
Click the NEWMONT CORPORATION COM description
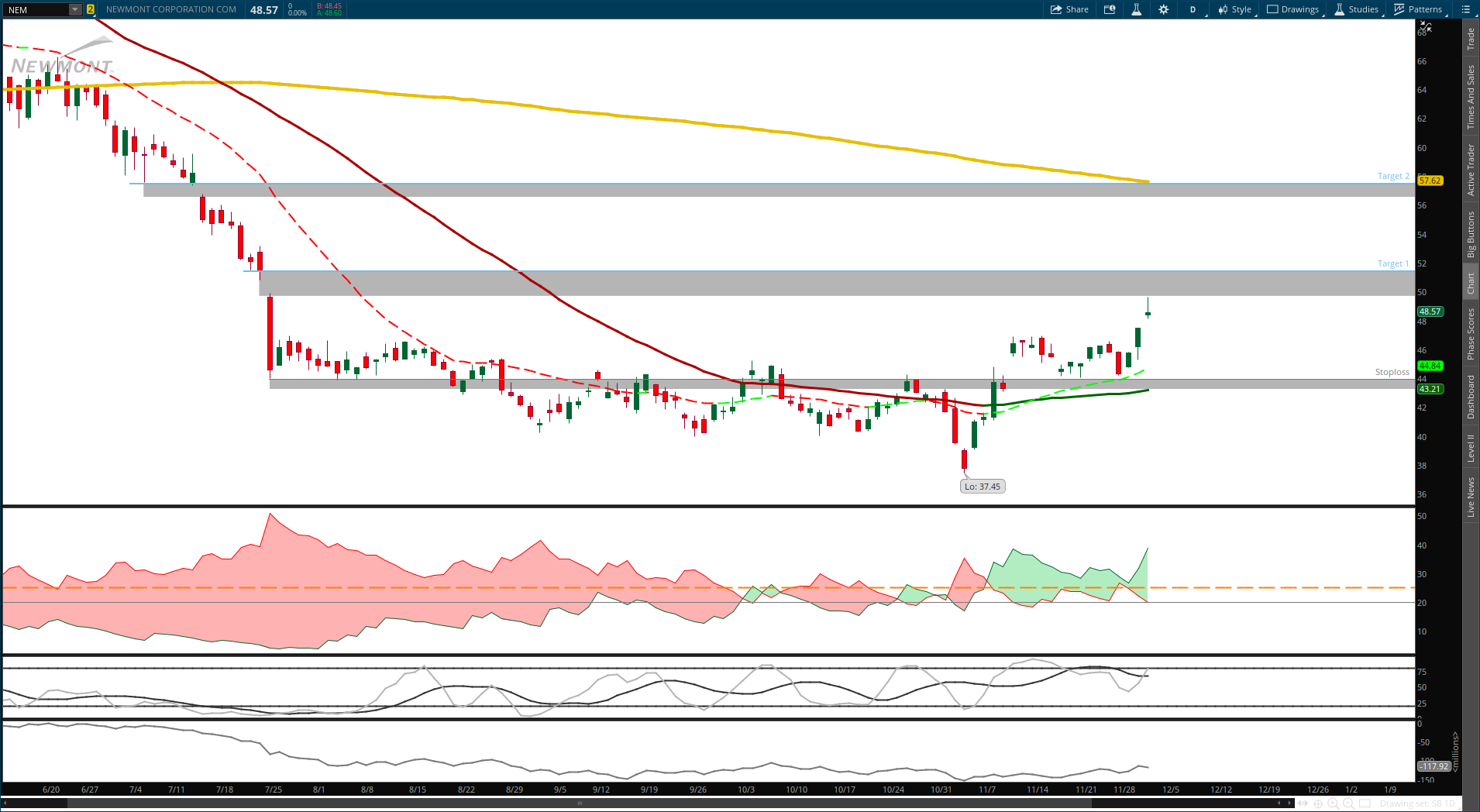171,9
